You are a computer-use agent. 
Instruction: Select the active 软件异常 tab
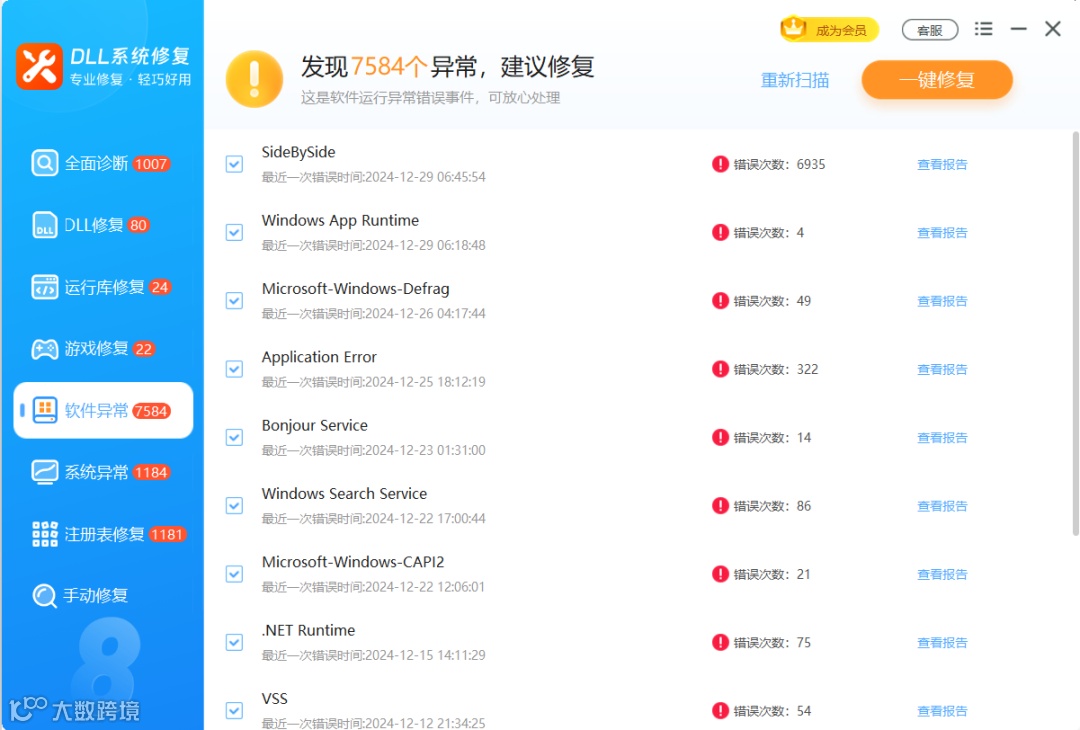(103, 410)
